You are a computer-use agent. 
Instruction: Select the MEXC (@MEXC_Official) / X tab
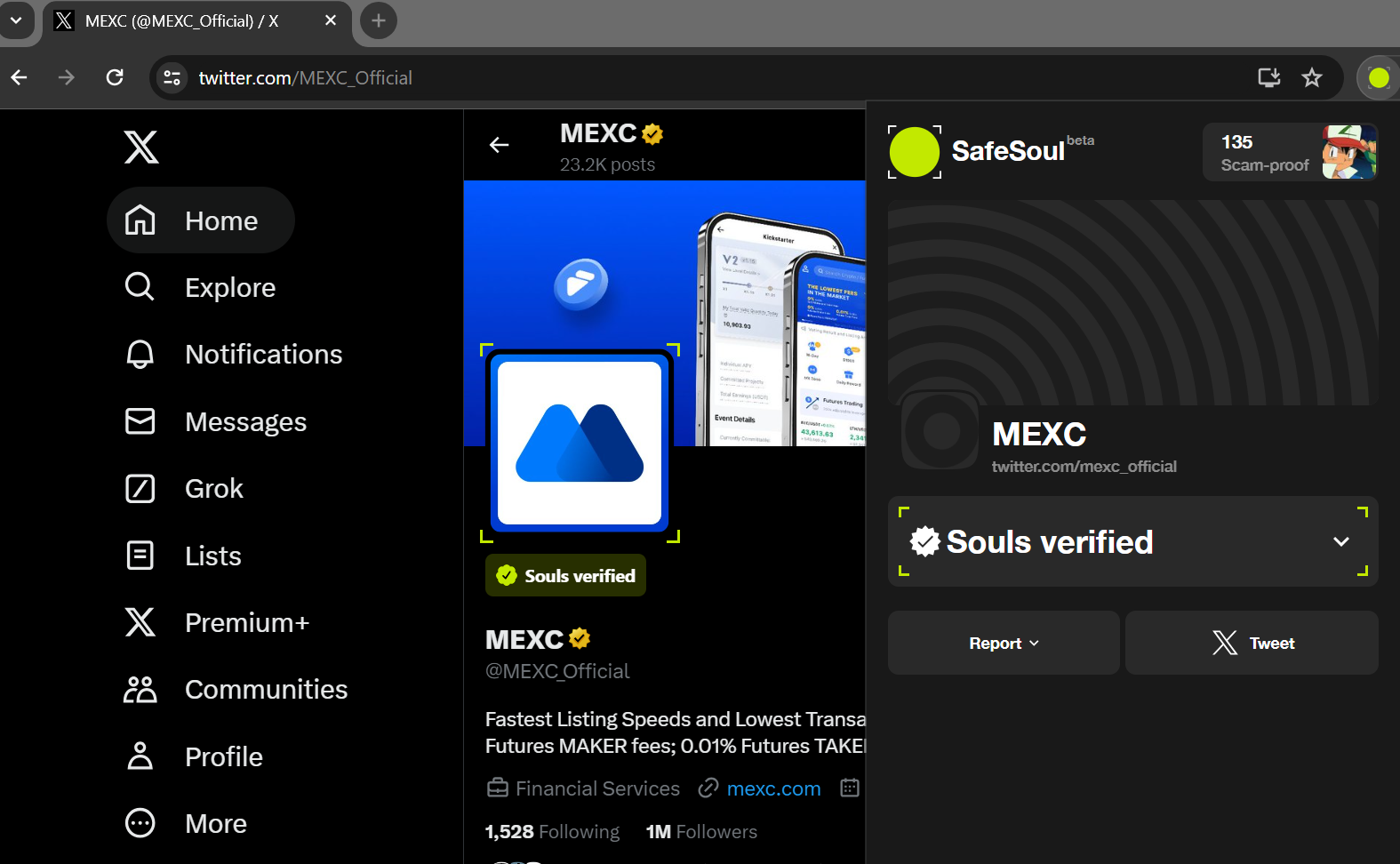click(x=196, y=20)
